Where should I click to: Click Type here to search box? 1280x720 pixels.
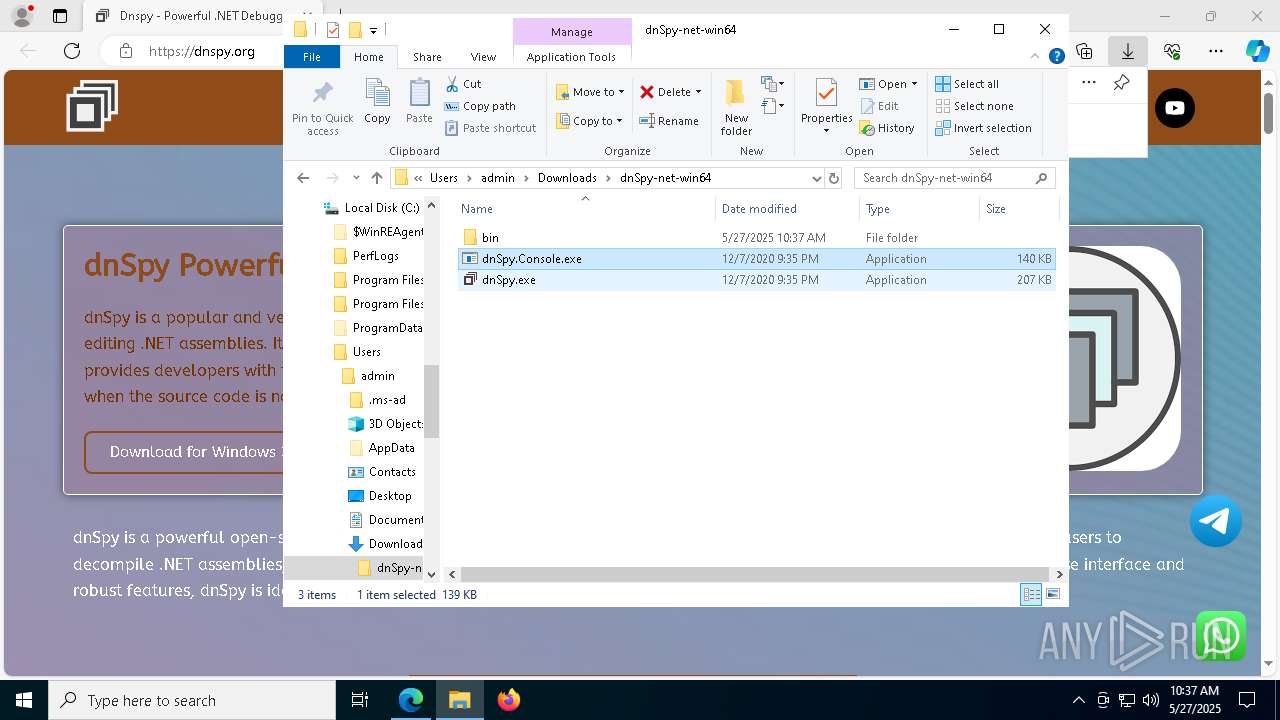click(x=192, y=700)
